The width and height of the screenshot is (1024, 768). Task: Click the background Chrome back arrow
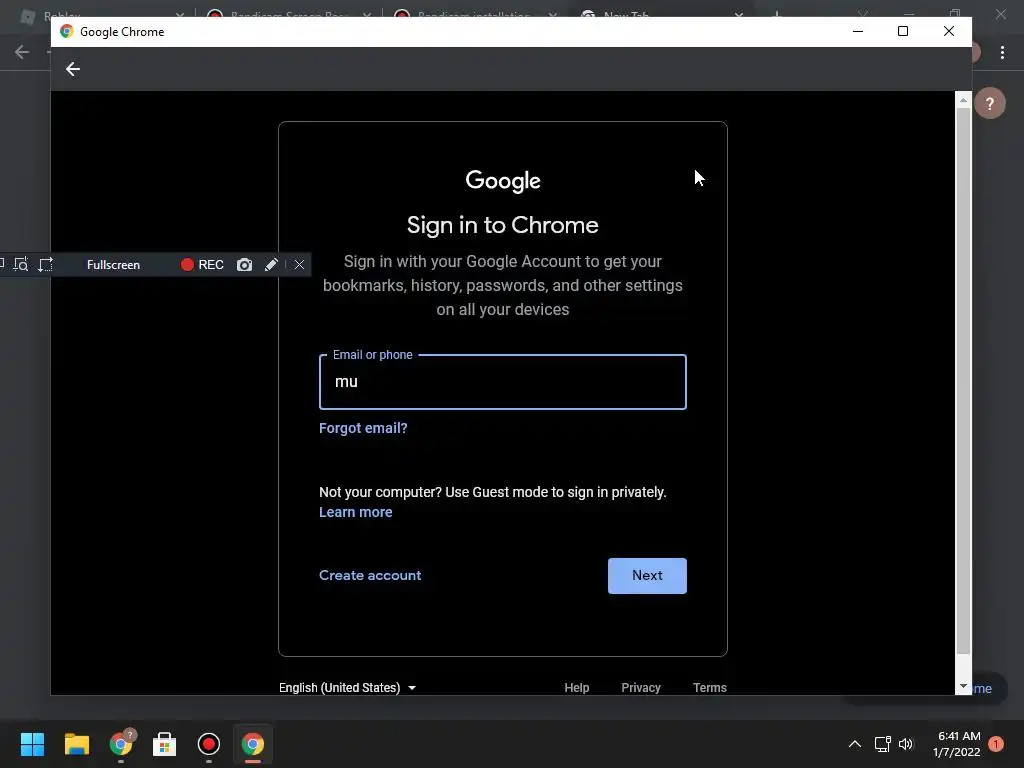(22, 52)
